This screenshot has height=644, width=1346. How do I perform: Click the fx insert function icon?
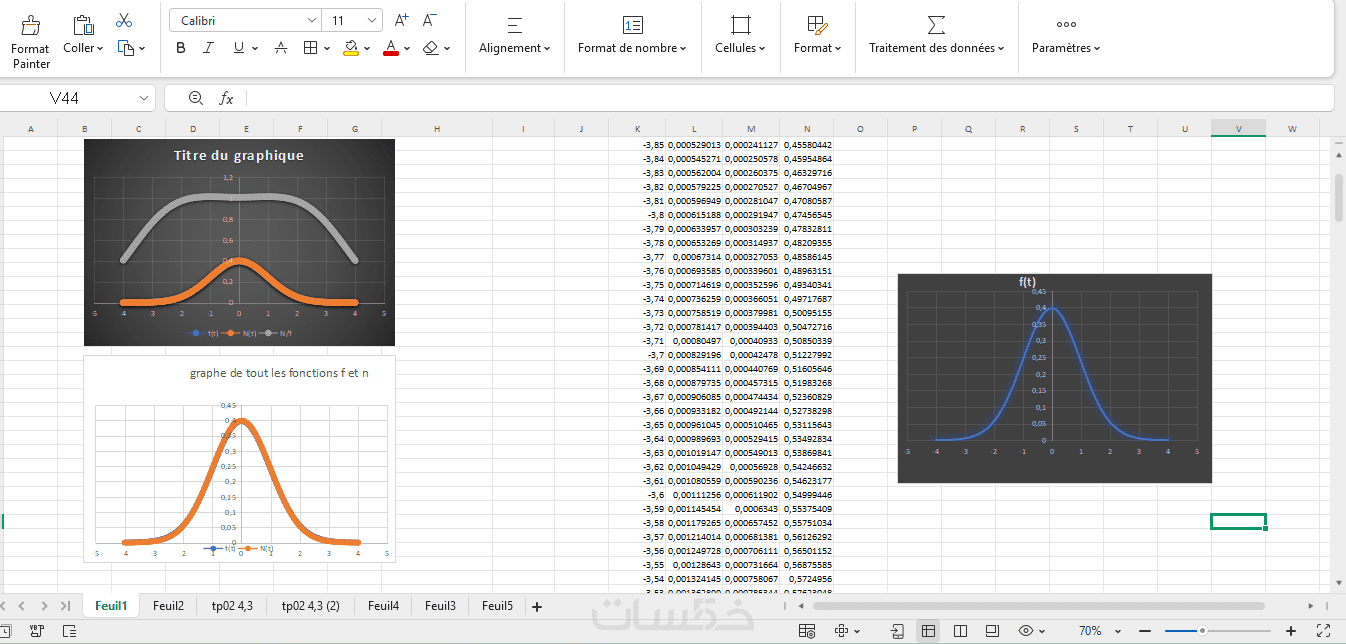tap(227, 98)
